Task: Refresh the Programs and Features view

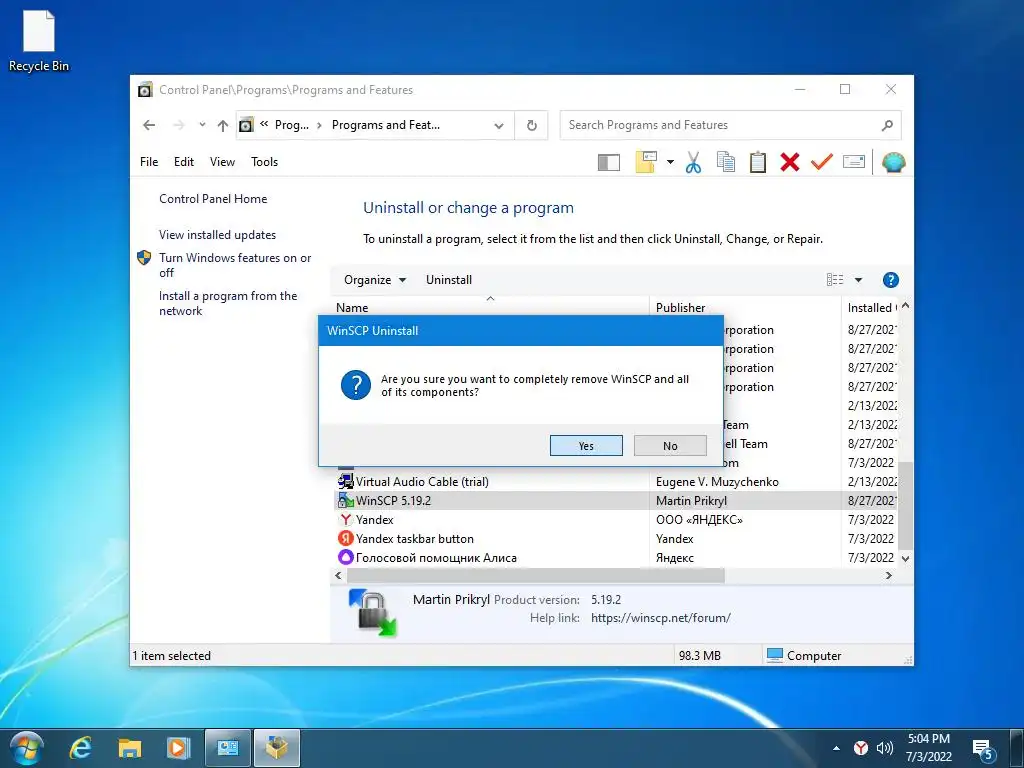Action: [x=532, y=125]
